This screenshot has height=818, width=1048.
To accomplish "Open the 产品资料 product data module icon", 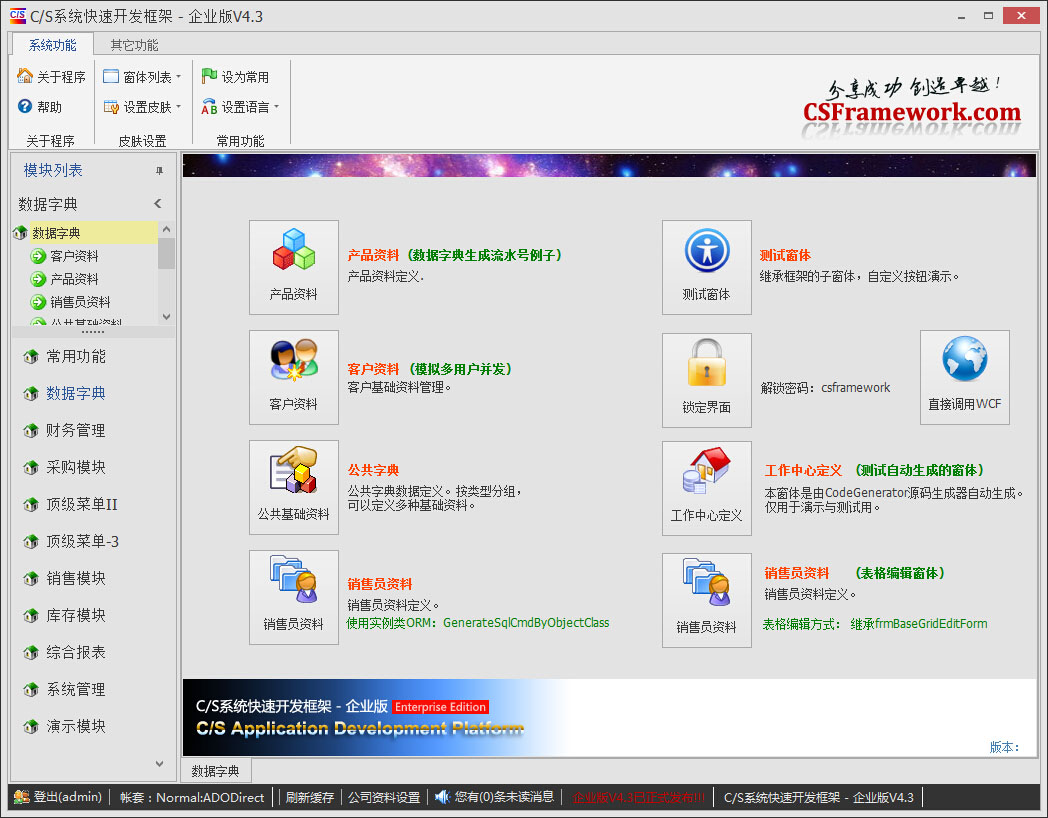I will pyautogui.click(x=294, y=267).
